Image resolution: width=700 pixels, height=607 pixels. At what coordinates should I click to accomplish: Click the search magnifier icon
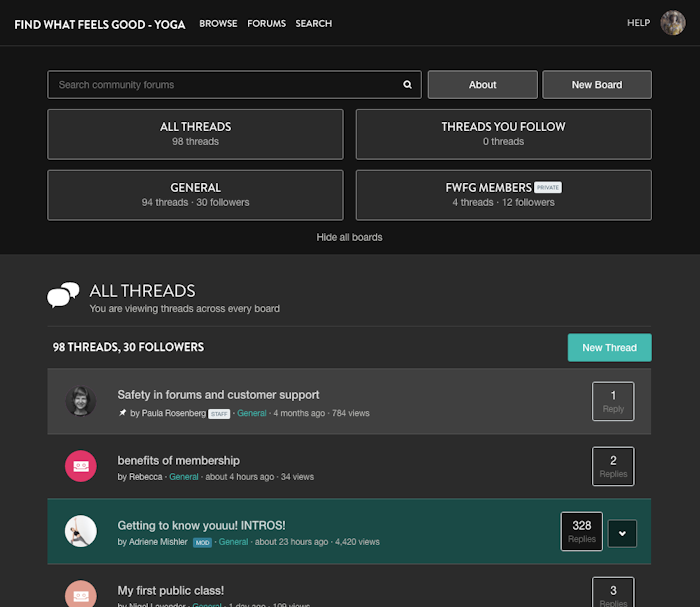coord(407,85)
